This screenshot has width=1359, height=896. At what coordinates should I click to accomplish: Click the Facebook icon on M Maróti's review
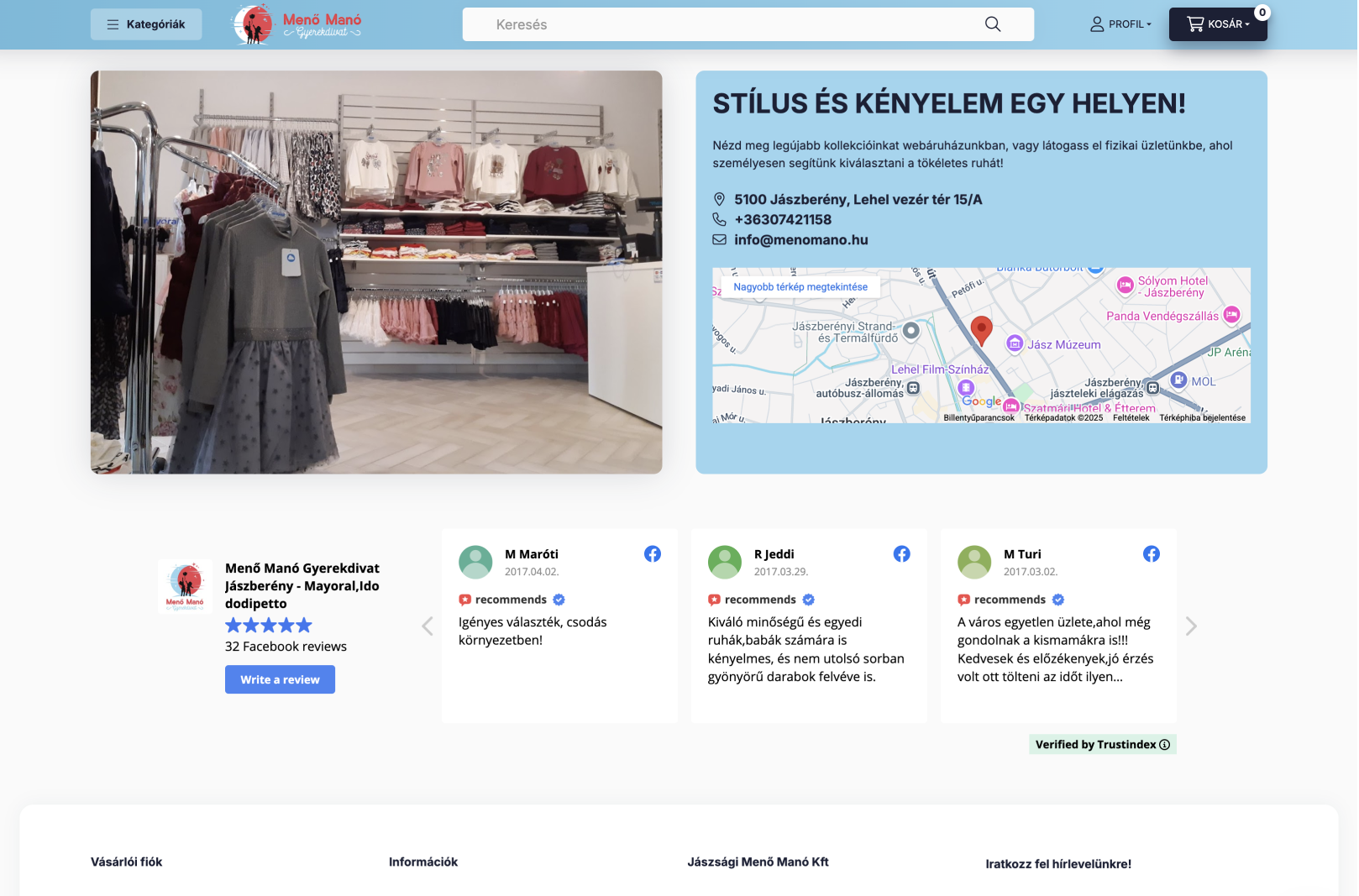click(652, 554)
